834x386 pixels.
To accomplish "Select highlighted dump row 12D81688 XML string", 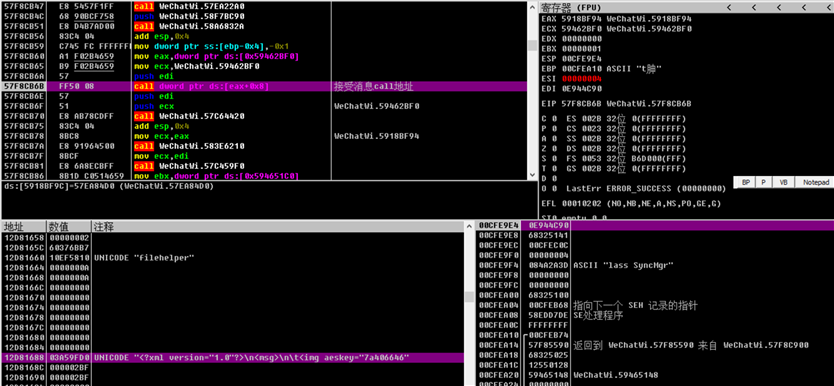I will 232,357.
